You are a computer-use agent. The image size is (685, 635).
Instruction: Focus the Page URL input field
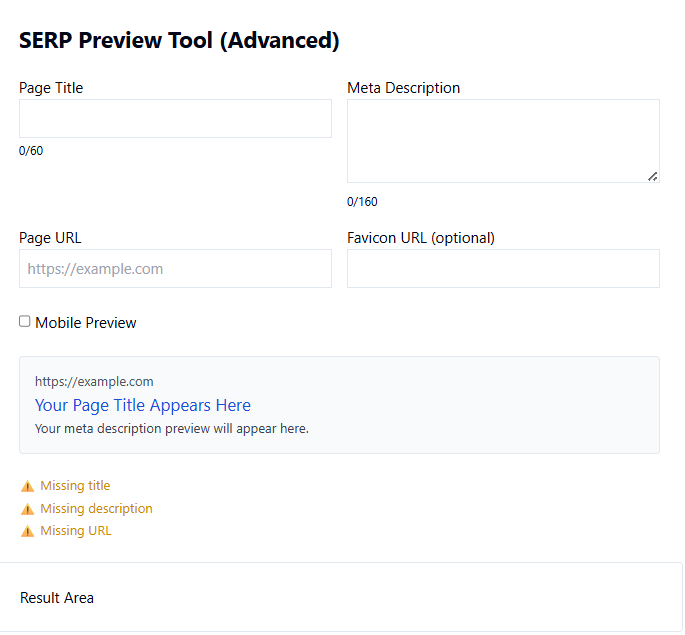[175, 269]
